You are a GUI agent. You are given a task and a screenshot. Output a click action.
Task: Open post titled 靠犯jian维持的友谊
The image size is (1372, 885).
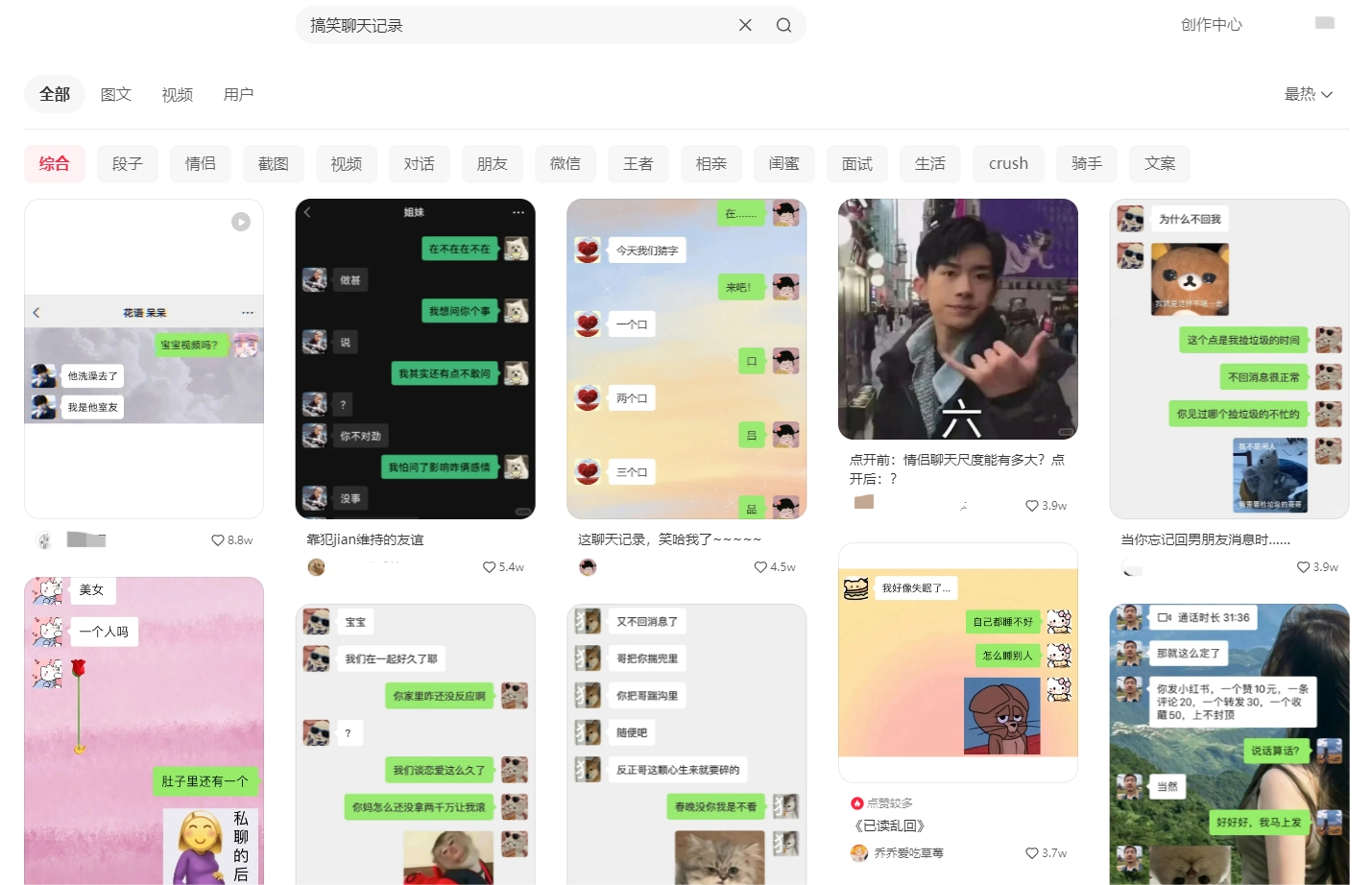click(x=365, y=539)
